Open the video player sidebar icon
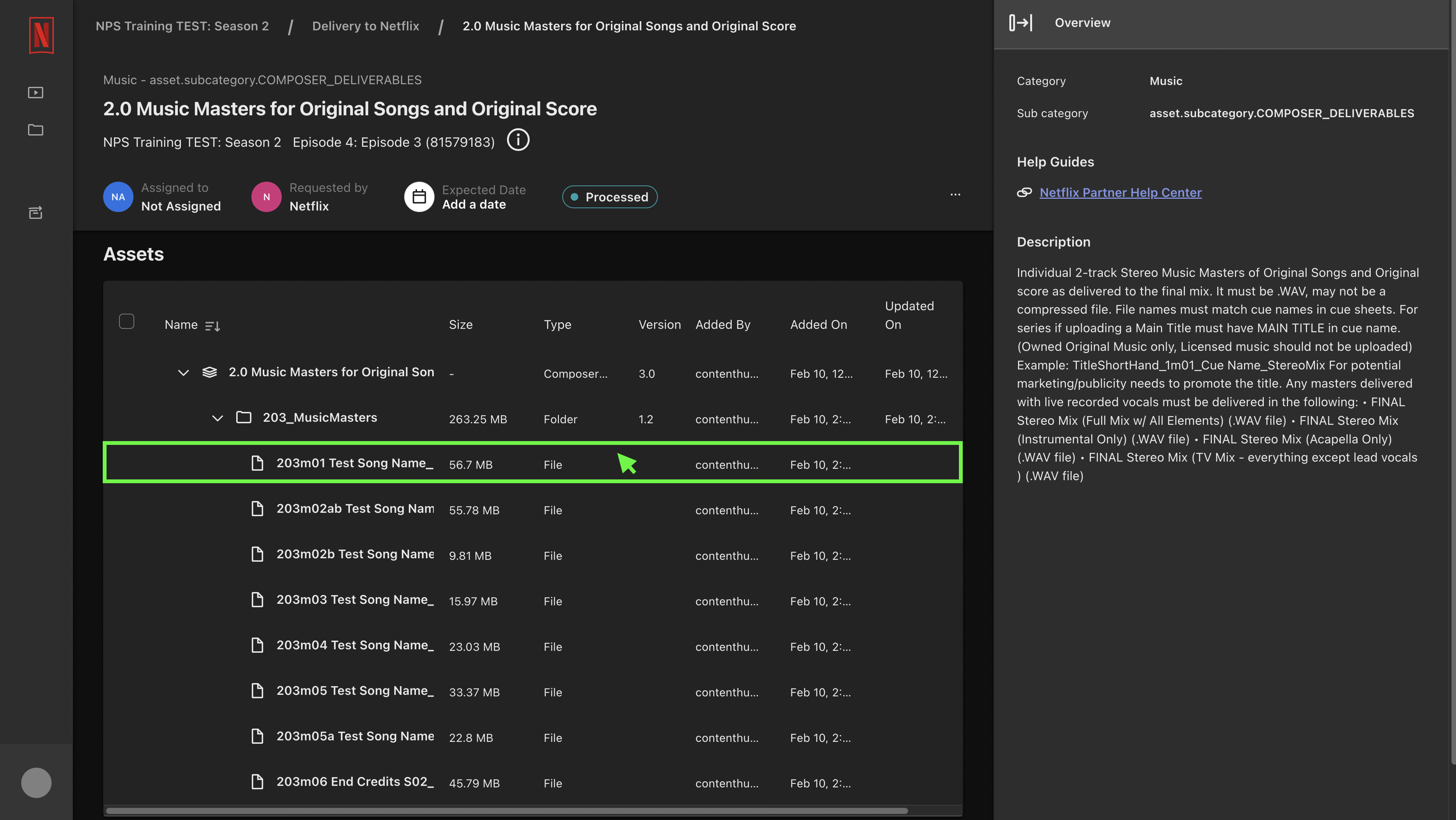This screenshot has width=1456, height=820. (36, 92)
